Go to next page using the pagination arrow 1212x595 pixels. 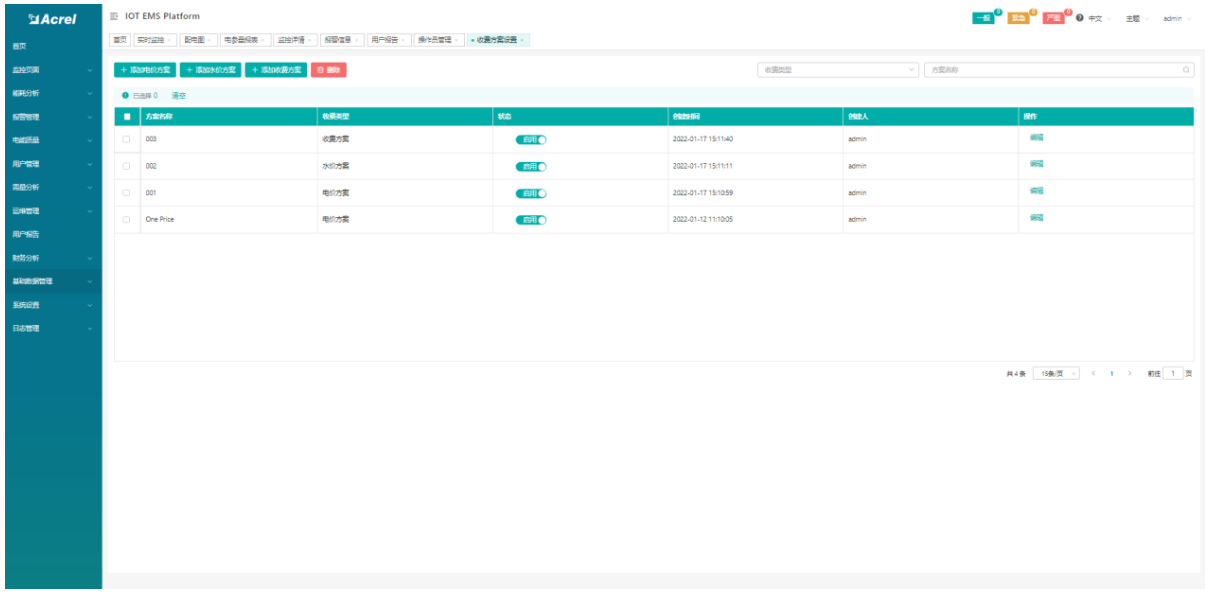[1129, 373]
